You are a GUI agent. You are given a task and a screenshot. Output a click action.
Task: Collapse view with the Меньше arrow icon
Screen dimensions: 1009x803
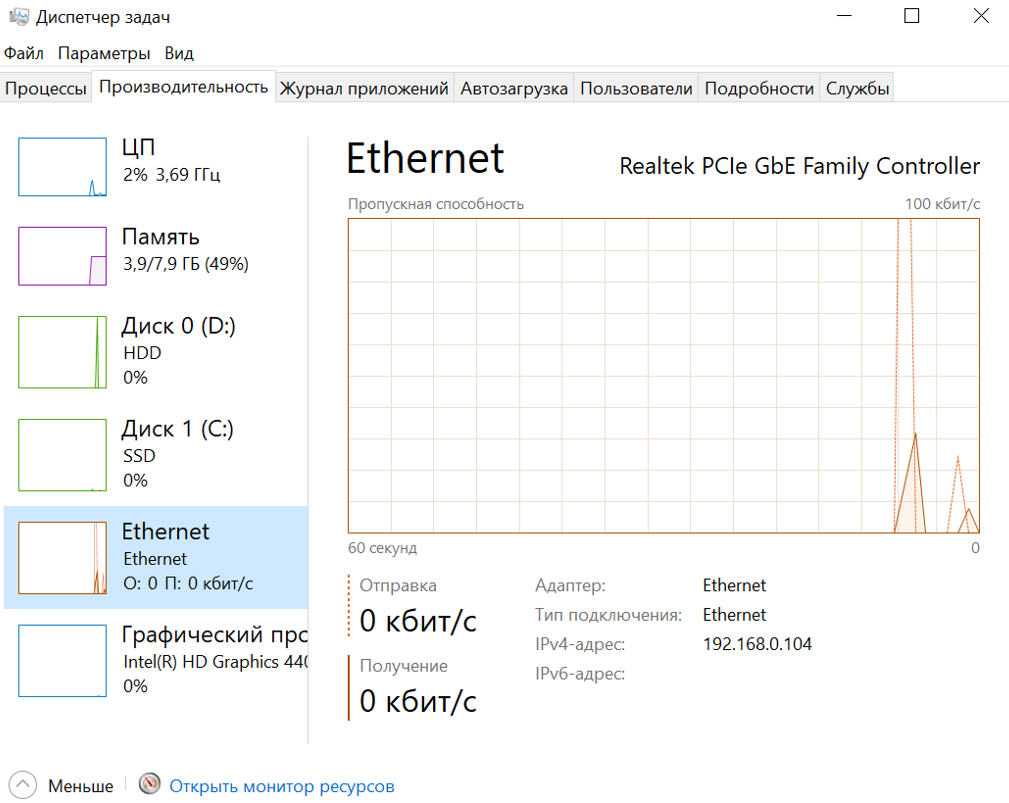(24, 785)
